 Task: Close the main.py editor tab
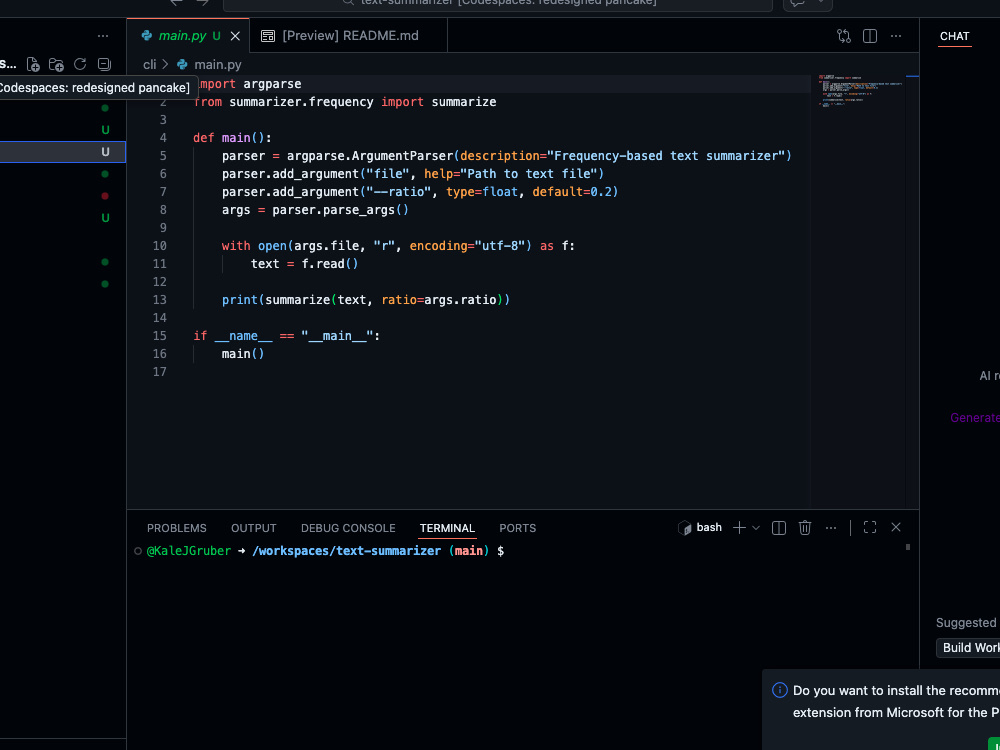235,36
